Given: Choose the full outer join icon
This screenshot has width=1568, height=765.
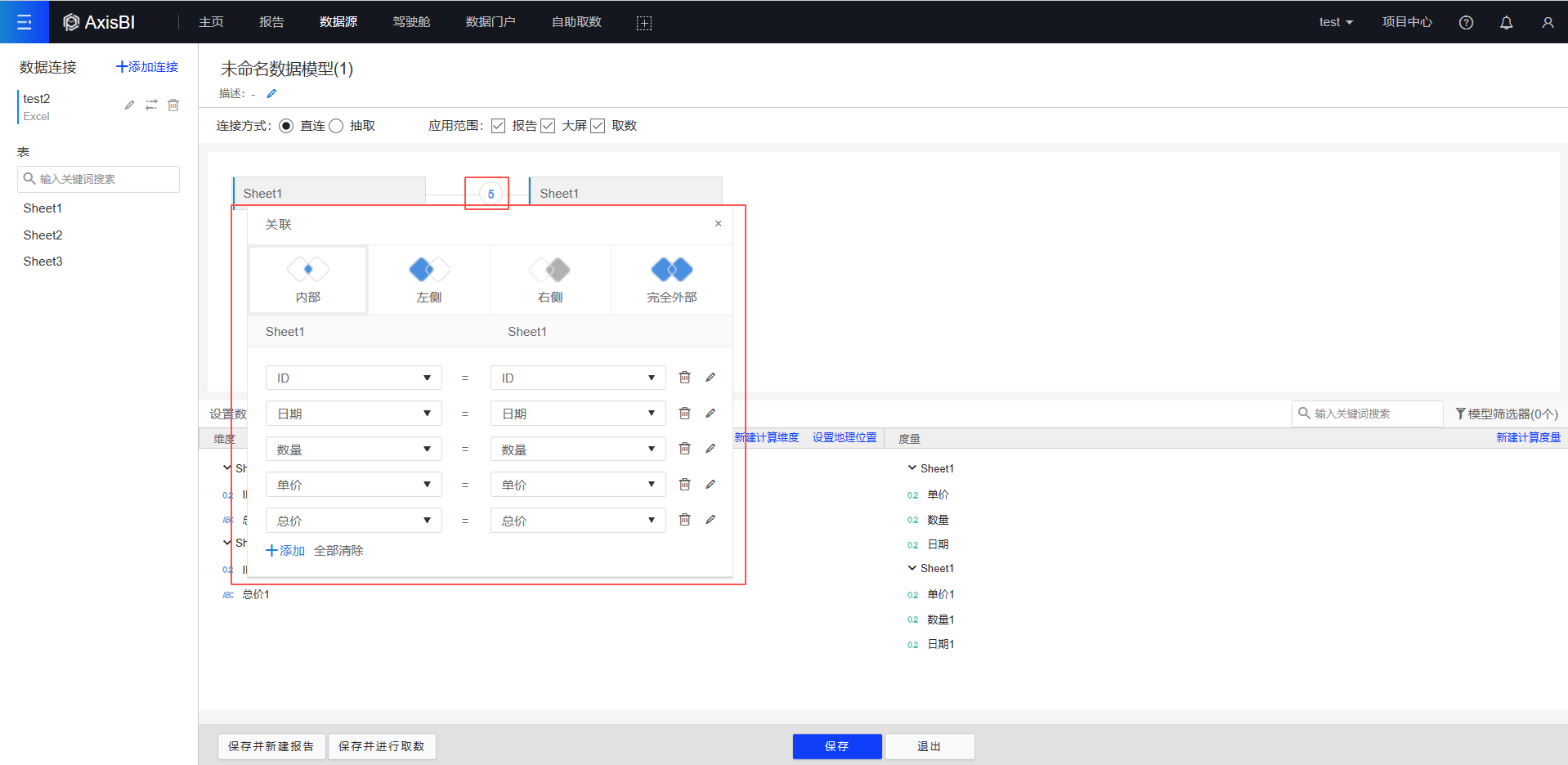Looking at the screenshot, I should point(671,270).
